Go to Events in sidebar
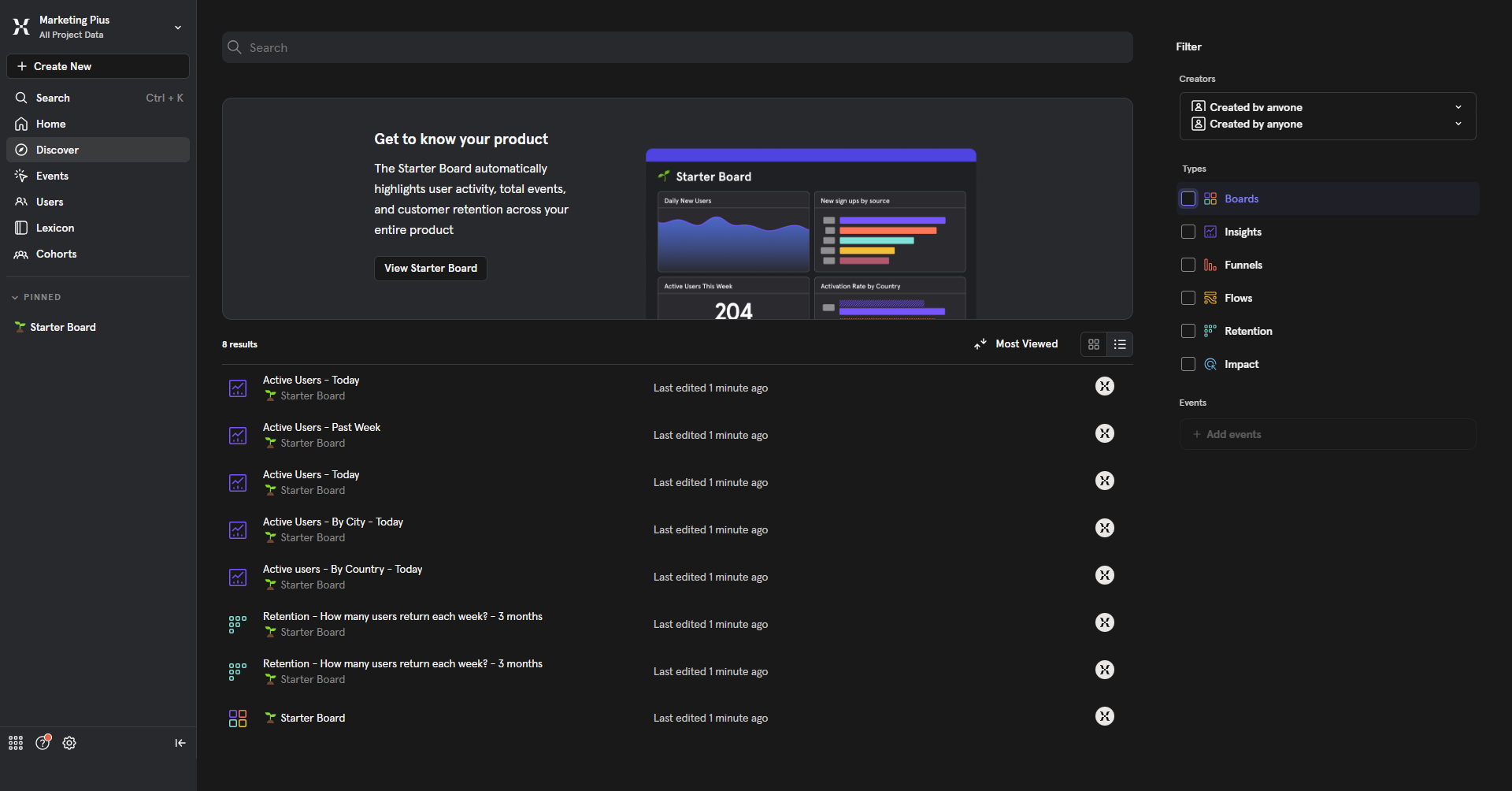This screenshot has width=1512, height=791. pos(52,176)
